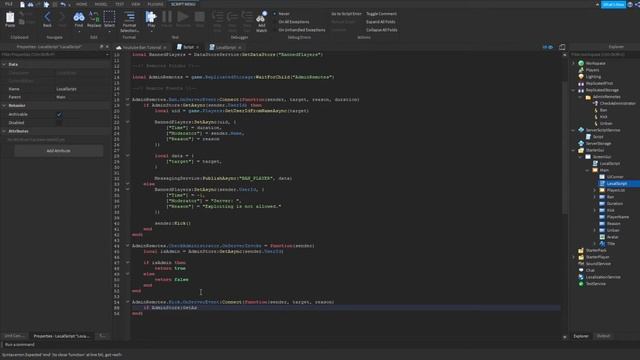Collapse the ServerScriptService tree node
Image resolution: width=640 pixels, height=360 pixels.
click(573, 130)
